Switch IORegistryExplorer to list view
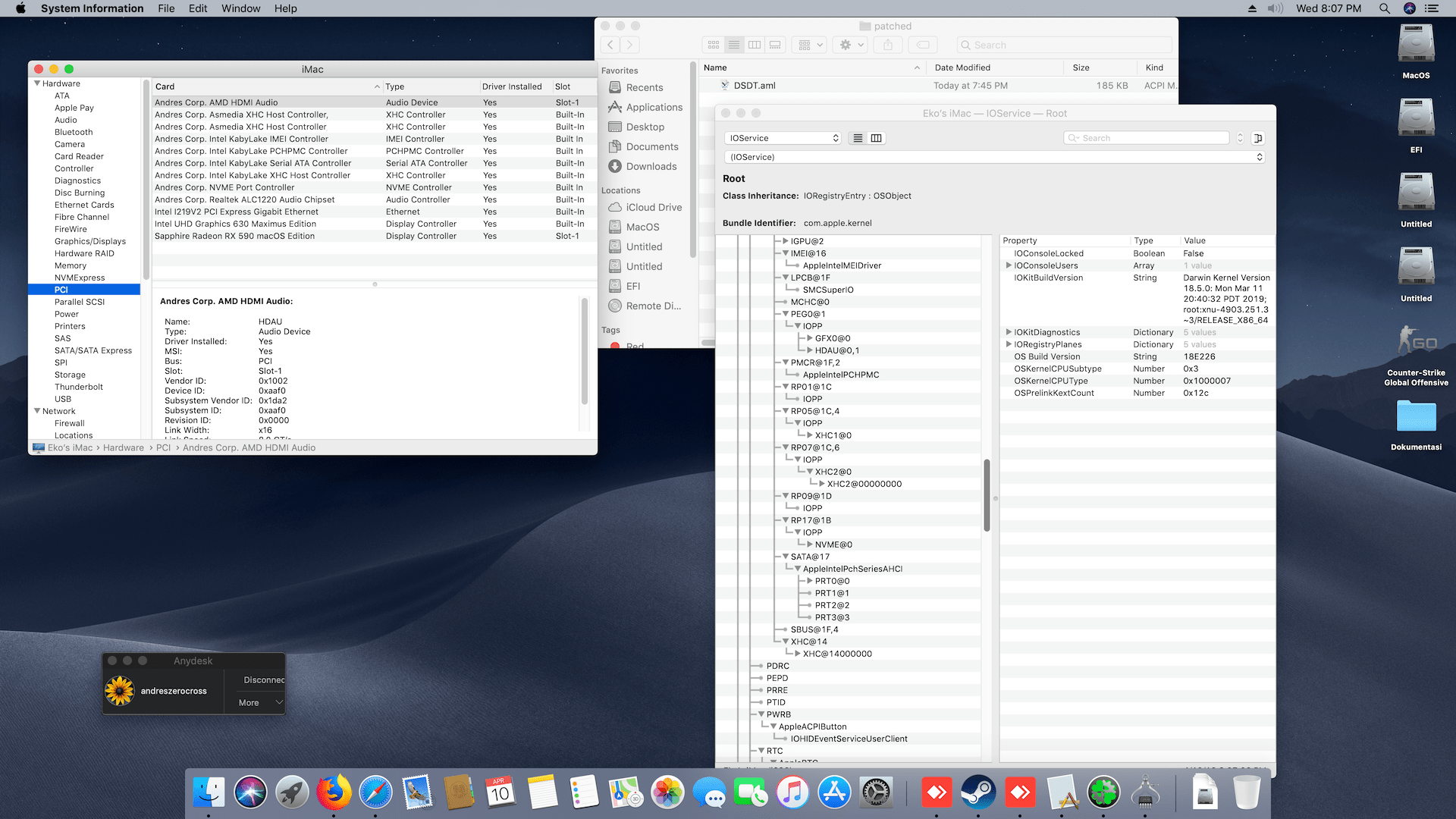 858,138
